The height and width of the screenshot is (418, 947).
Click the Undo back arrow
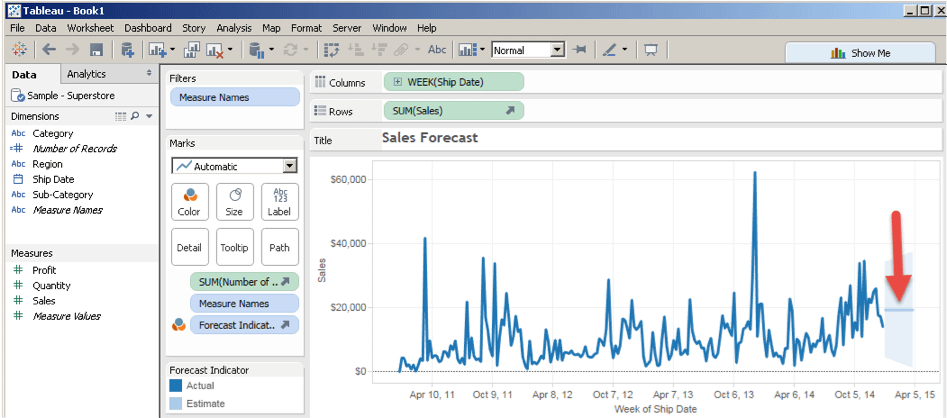[x=48, y=50]
